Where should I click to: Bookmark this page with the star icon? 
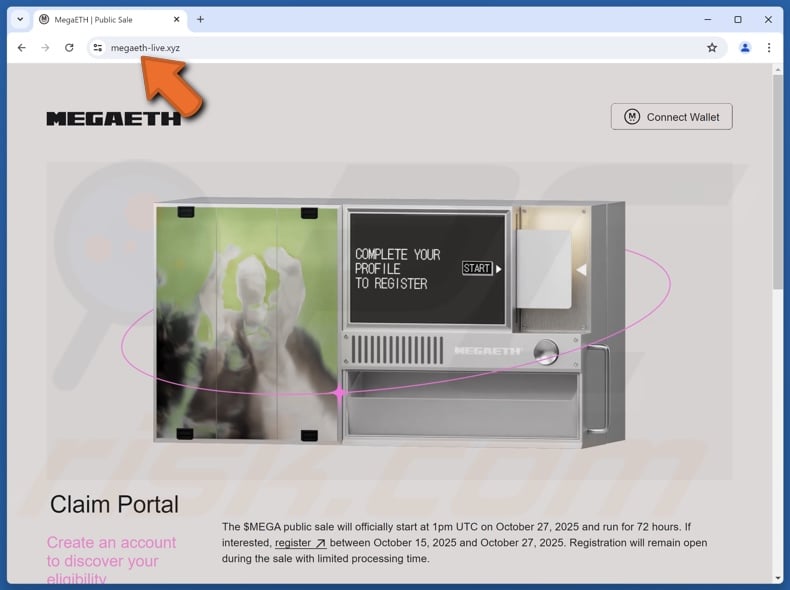click(x=711, y=48)
